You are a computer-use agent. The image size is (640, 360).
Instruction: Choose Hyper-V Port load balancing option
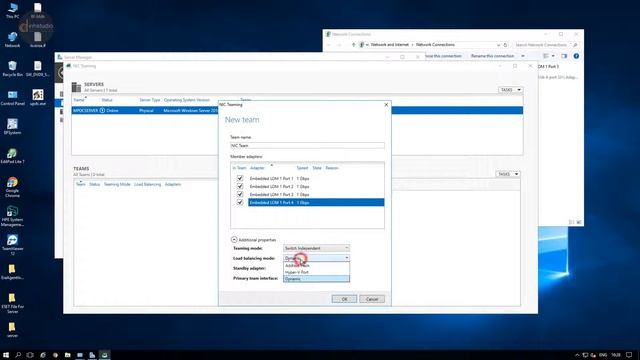click(x=316, y=272)
